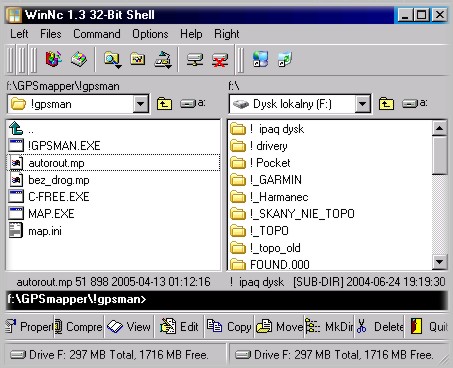Screen dimensions: 453x368
Task: Click the right panel scrollbar thumb
Action: pos(439,155)
